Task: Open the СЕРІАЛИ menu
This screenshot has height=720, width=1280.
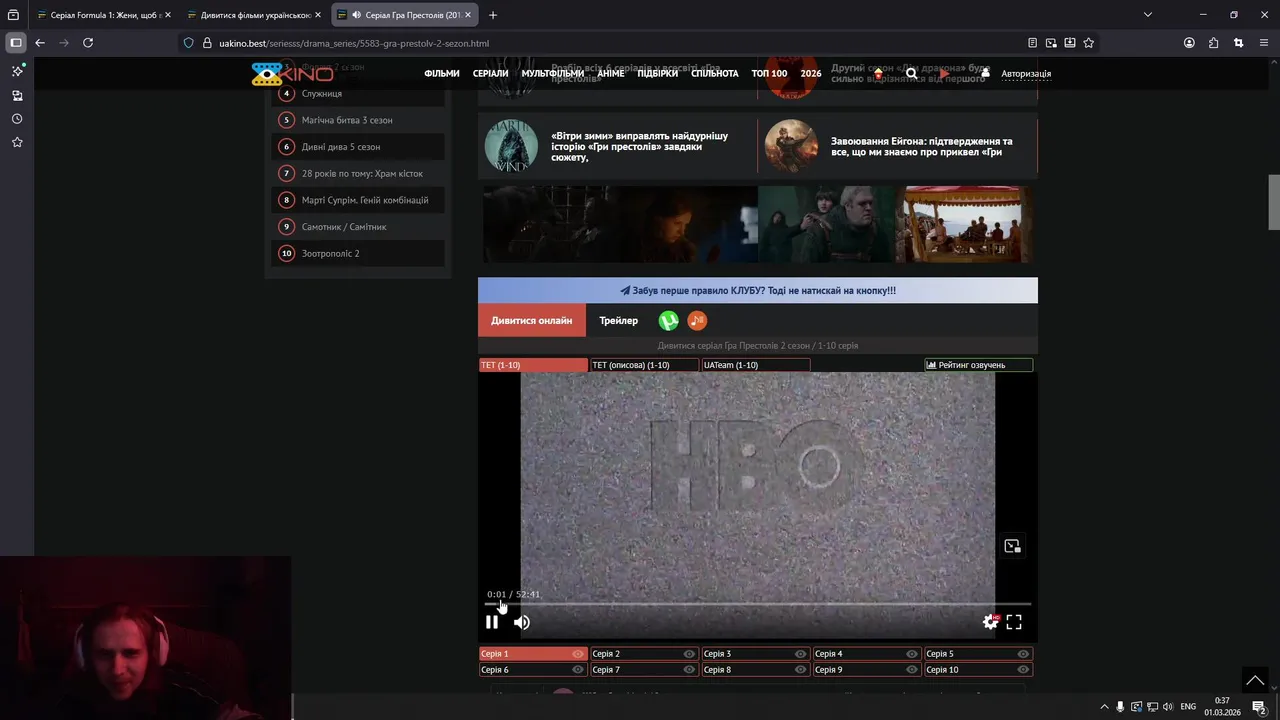Action: 490,73
